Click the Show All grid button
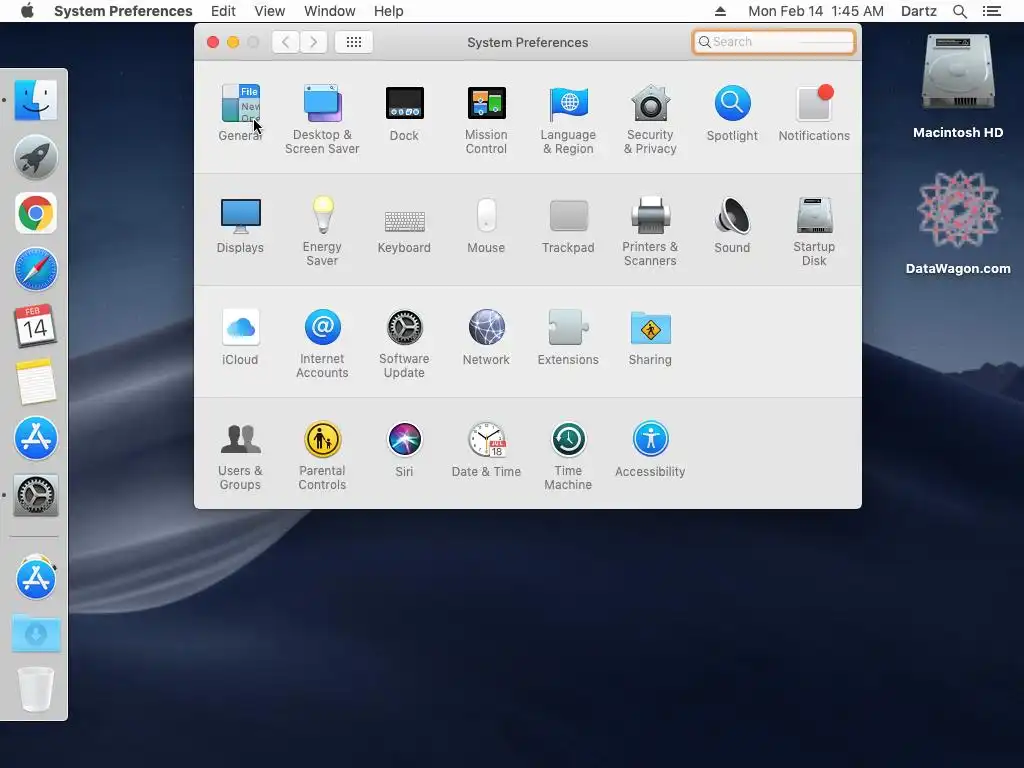This screenshot has height=768, width=1024. pos(353,42)
